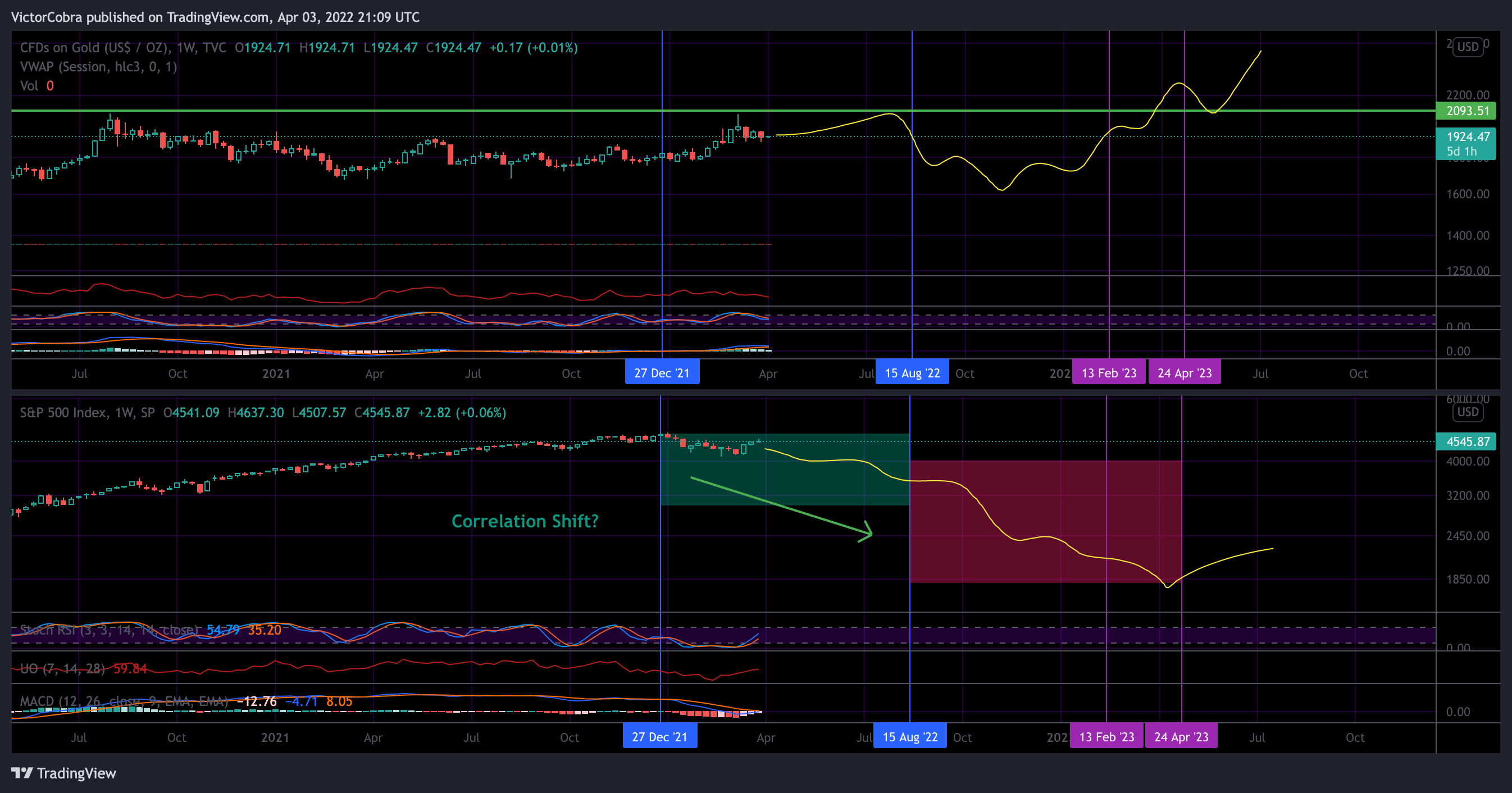Image resolution: width=1512 pixels, height=793 pixels.
Task: Select the 1924.47 current gold price label
Action: tap(1465, 144)
